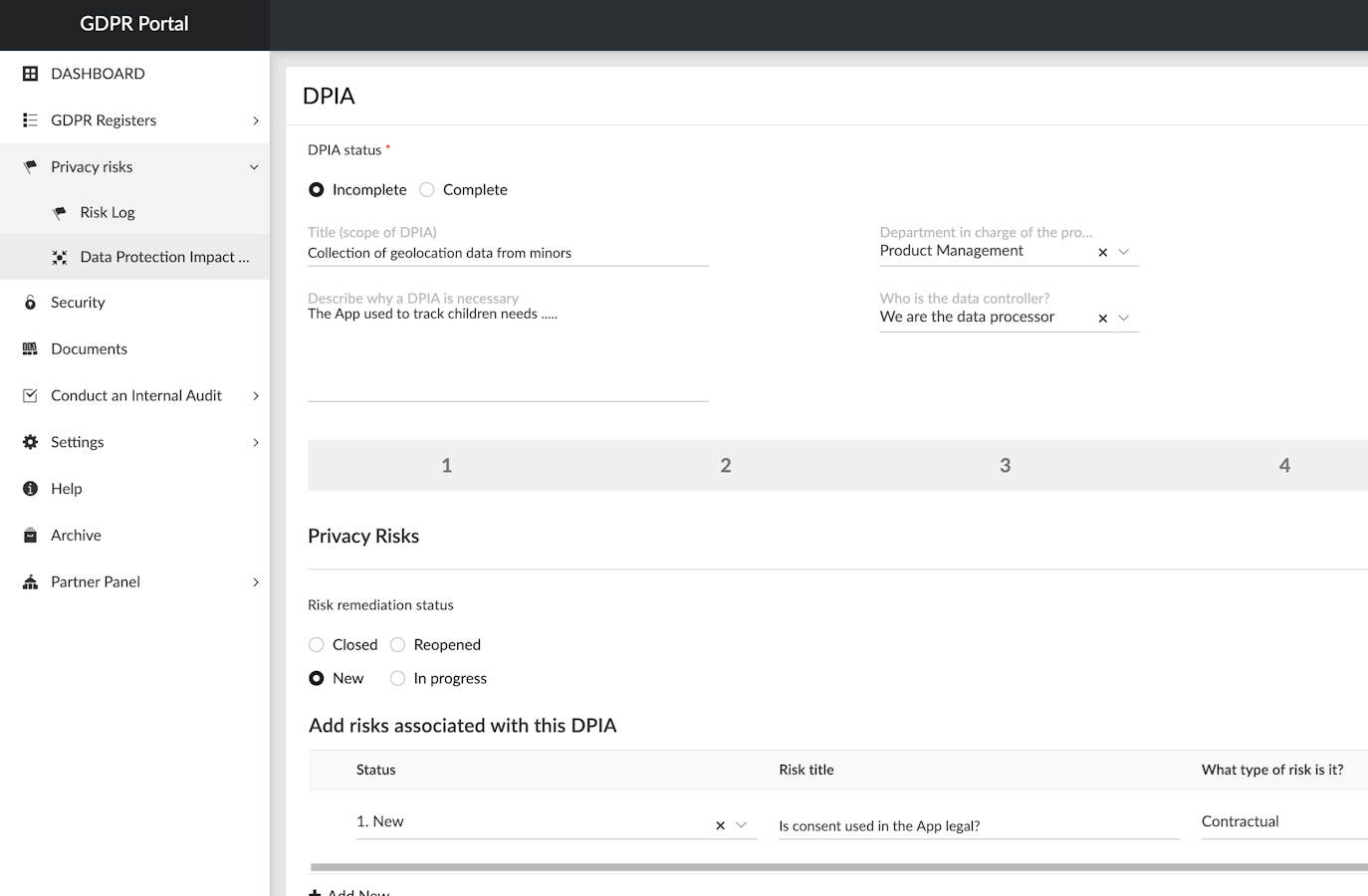Screen dimensions: 1368x896
Task: Open the data controller dropdown arrow
Action: click(x=1124, y=318)
